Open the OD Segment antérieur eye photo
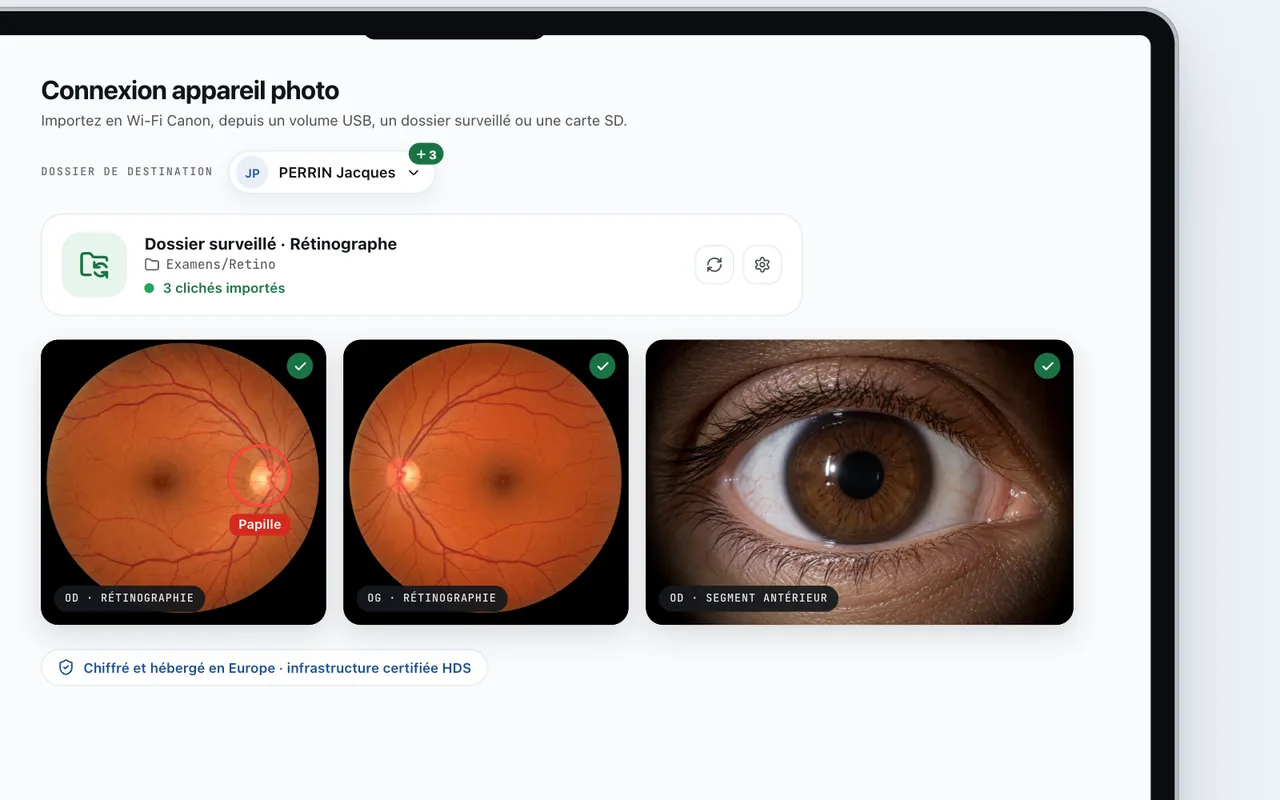The height and width of the screenshot is (800, 1280). tap(860, 482)
